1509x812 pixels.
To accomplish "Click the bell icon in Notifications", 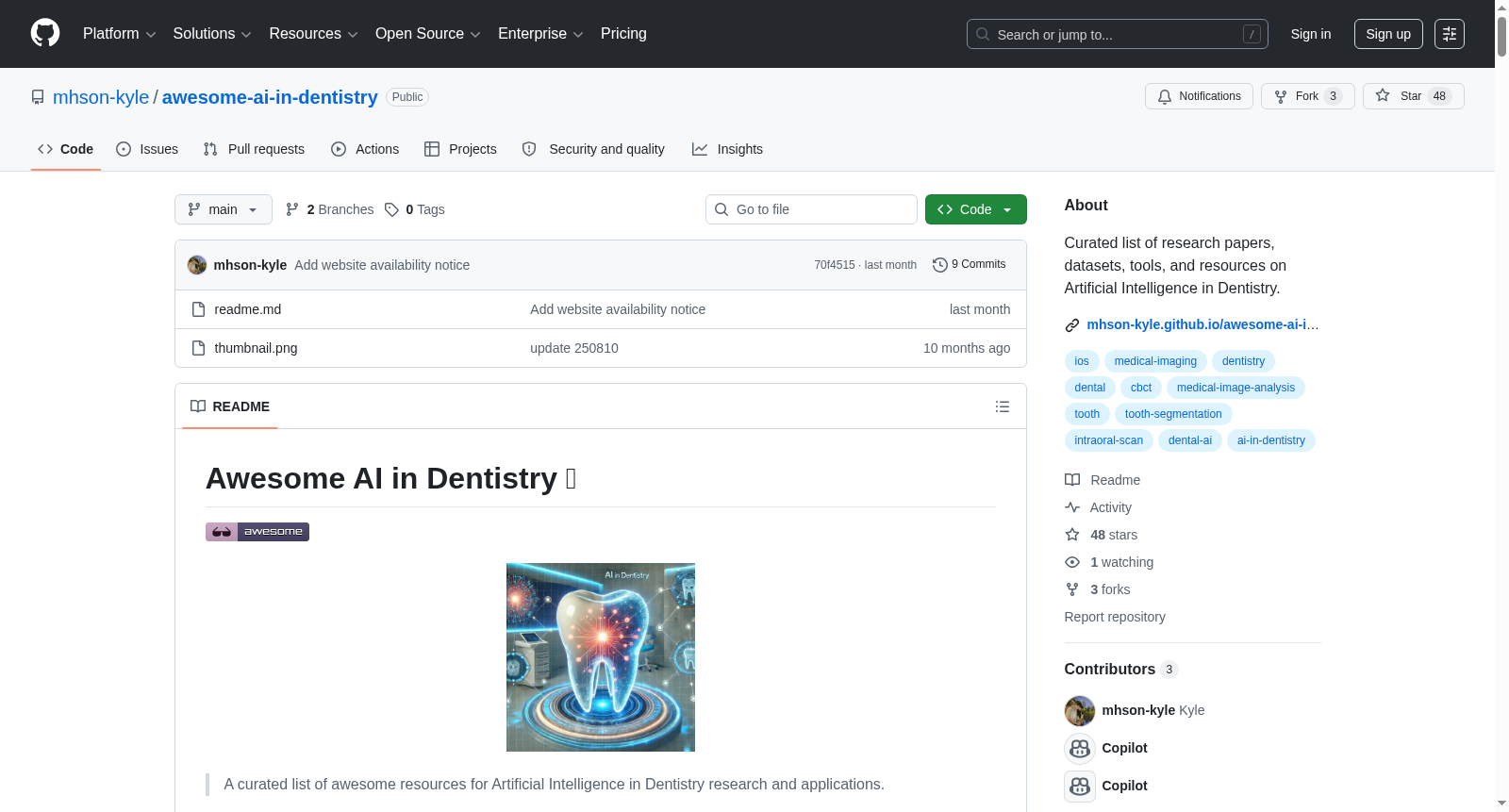I will pos(1165,96).
